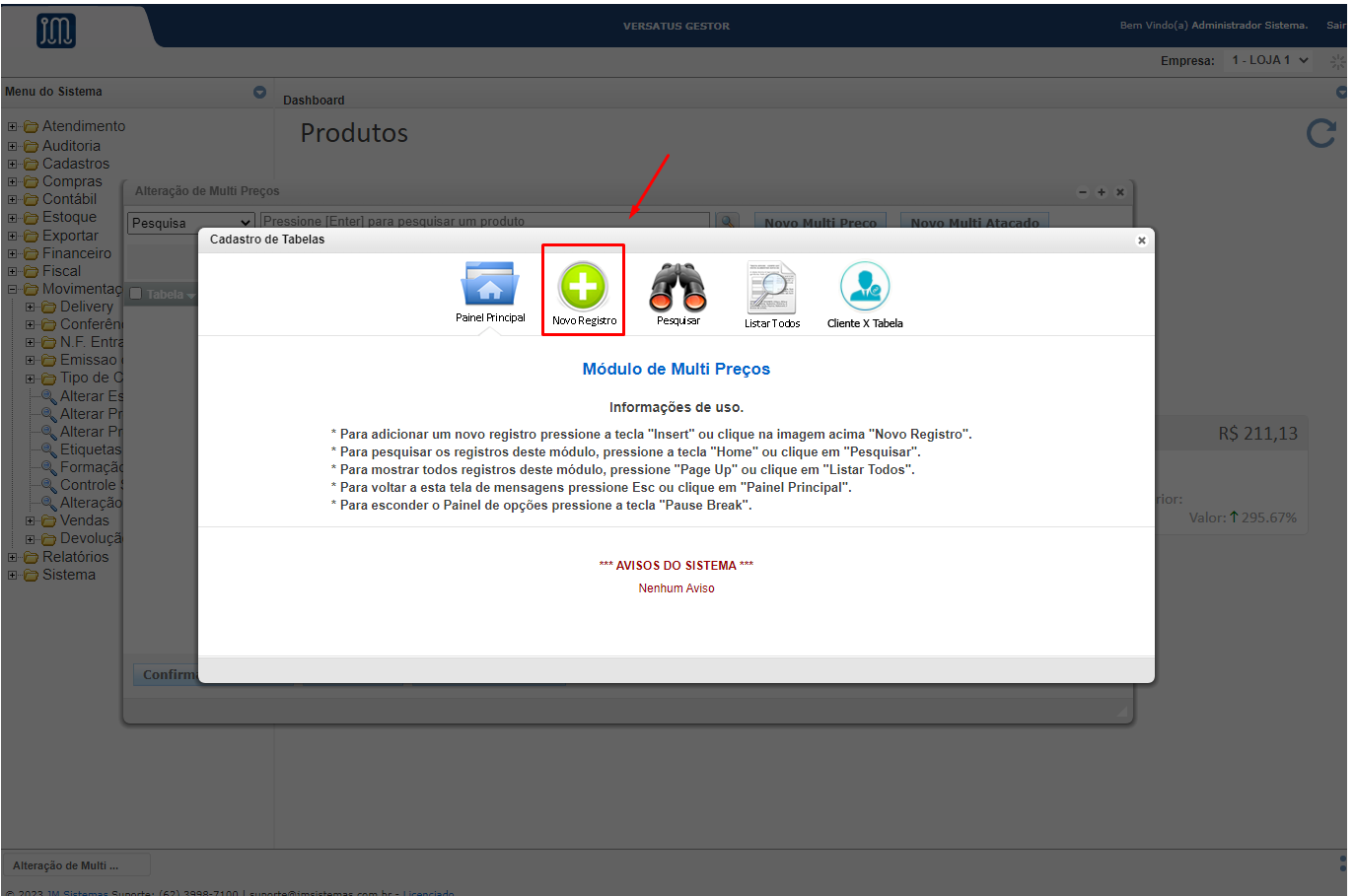Click the Novo Registro green plus icon
Image resolution: width=1355 pixels, height=896 pixels.
pos(583,287)
